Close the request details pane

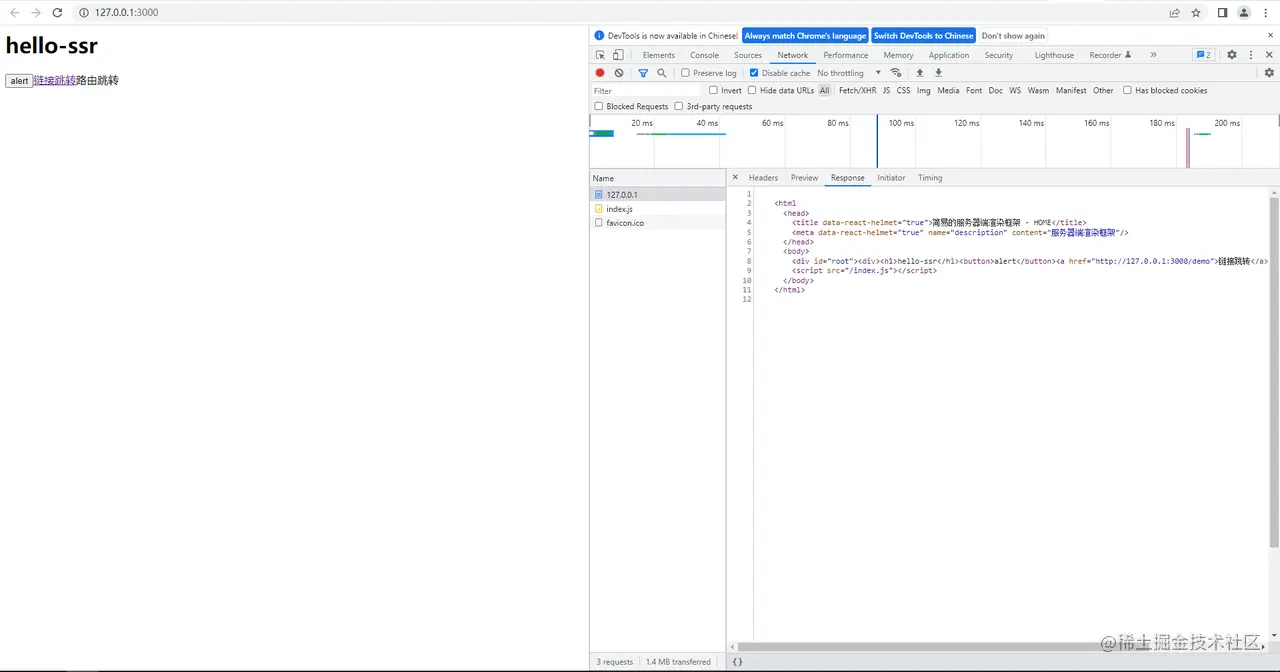click(735, 178)
